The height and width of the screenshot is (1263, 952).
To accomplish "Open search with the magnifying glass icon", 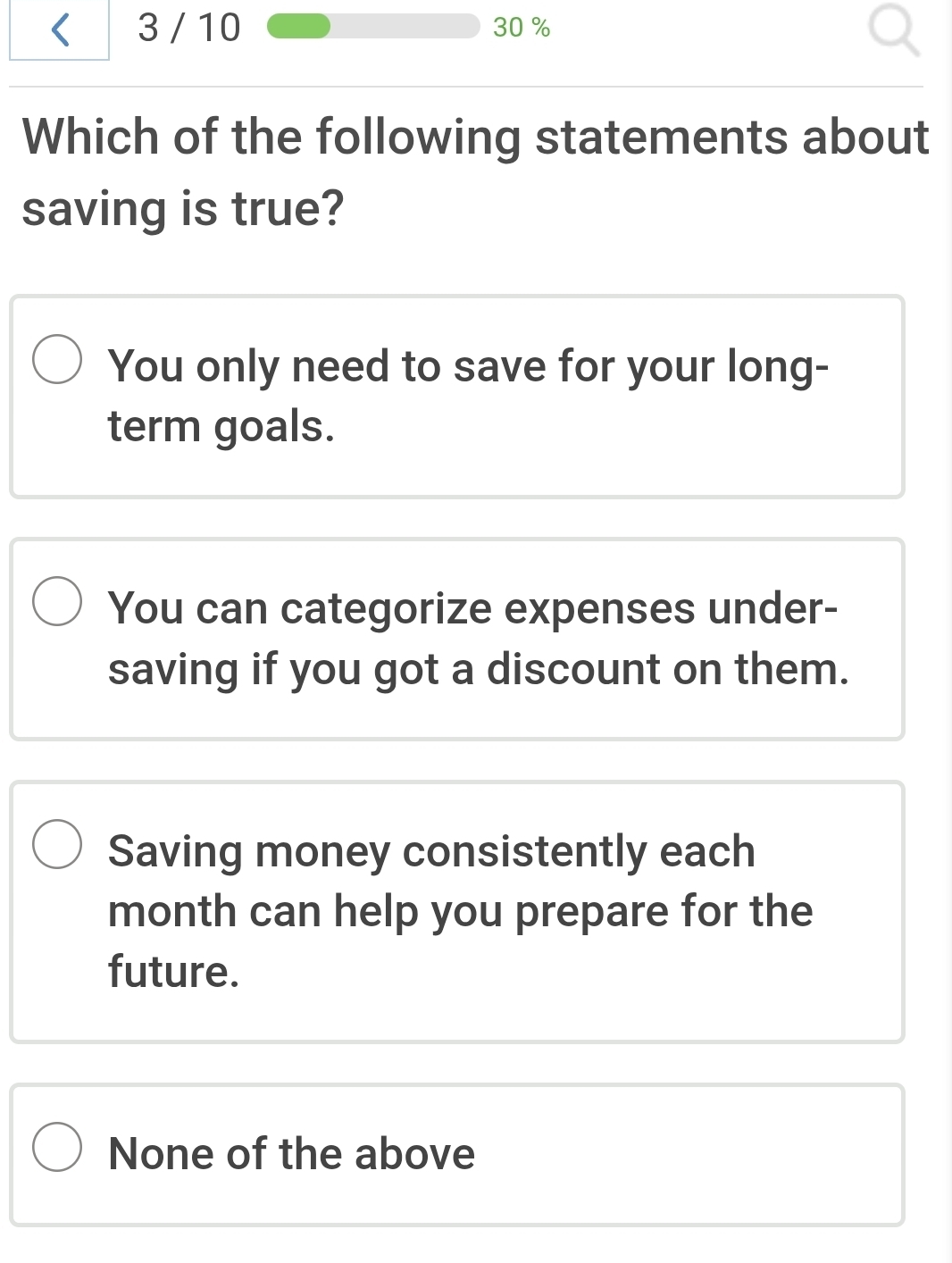I will coord(893,30).
